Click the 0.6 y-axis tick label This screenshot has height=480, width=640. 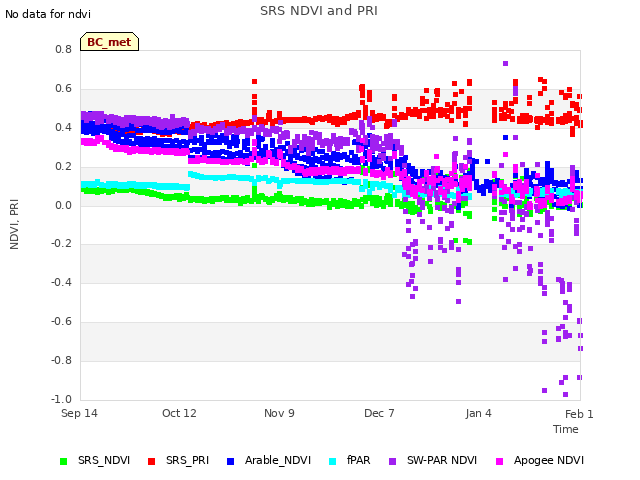click(64, 89)
